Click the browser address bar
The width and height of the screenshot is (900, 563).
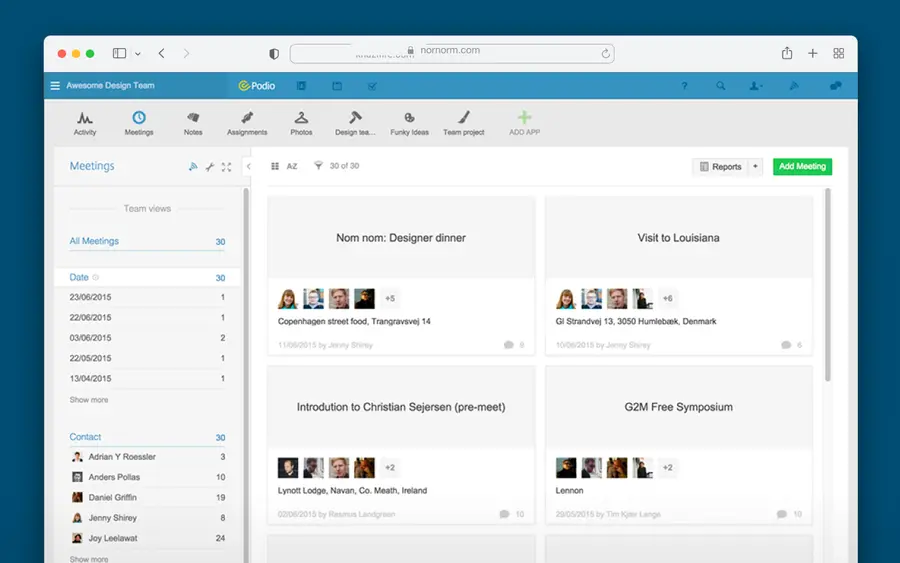point(452,53)
